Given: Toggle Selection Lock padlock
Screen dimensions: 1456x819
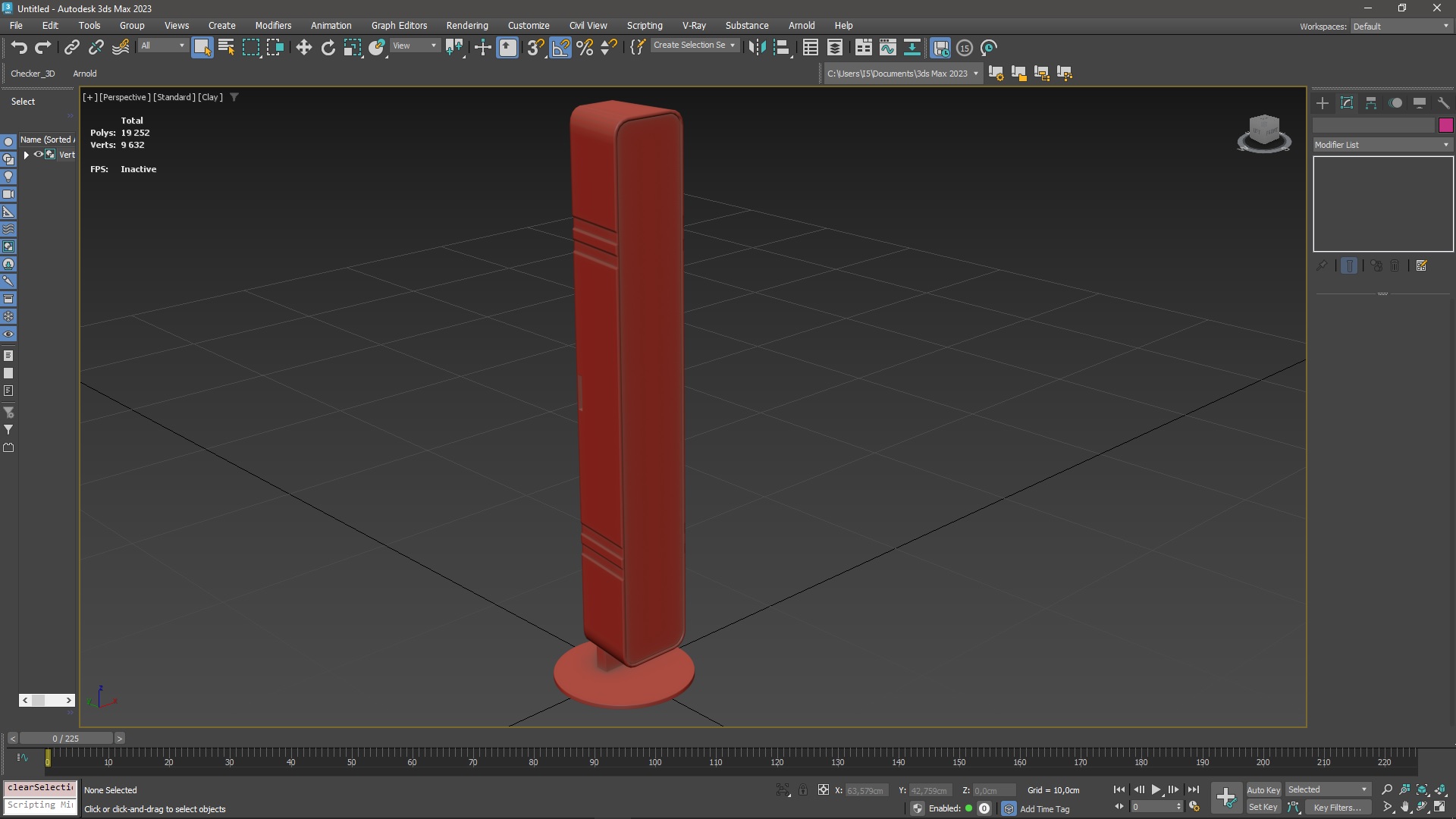Looking at the screenshot, I should click(803, 790).
